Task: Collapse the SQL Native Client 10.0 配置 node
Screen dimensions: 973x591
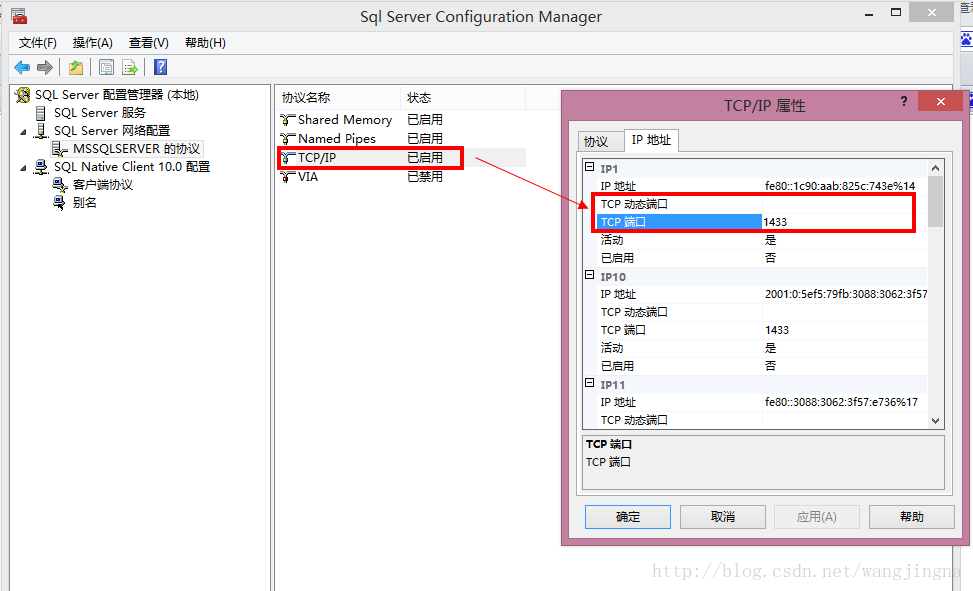Action: (x=24, y=168)
